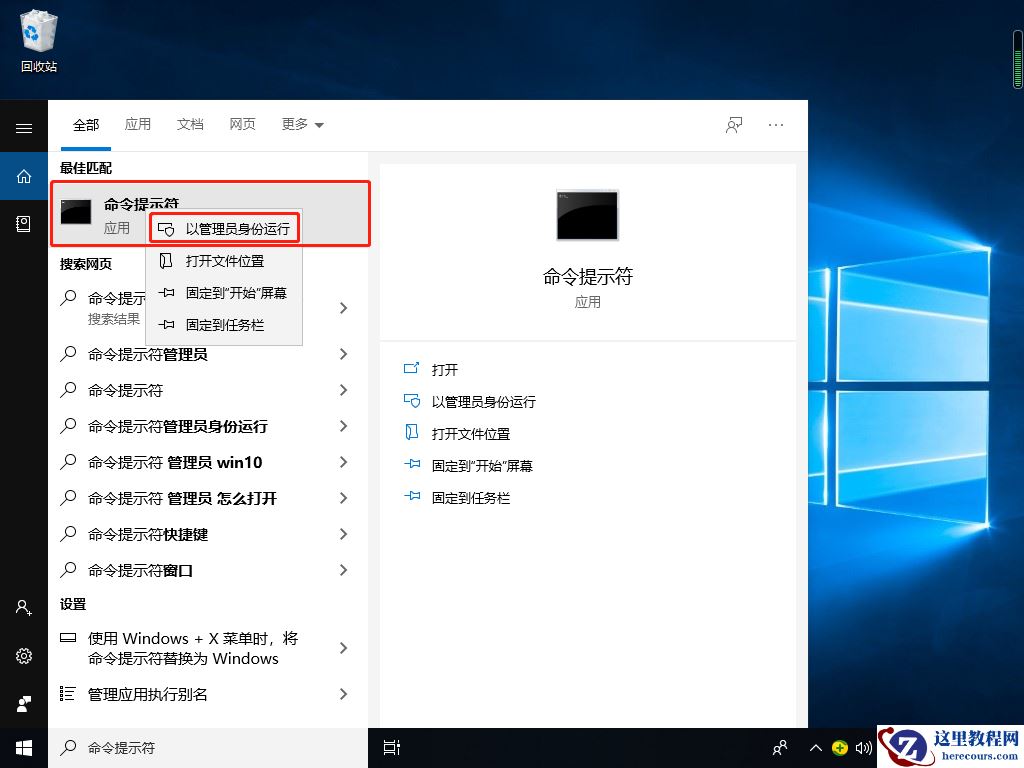Image resolution: width=1024 pixels, height=768 pixels.
Task: Click the 打开 link in the right panel
Action: 444,369
